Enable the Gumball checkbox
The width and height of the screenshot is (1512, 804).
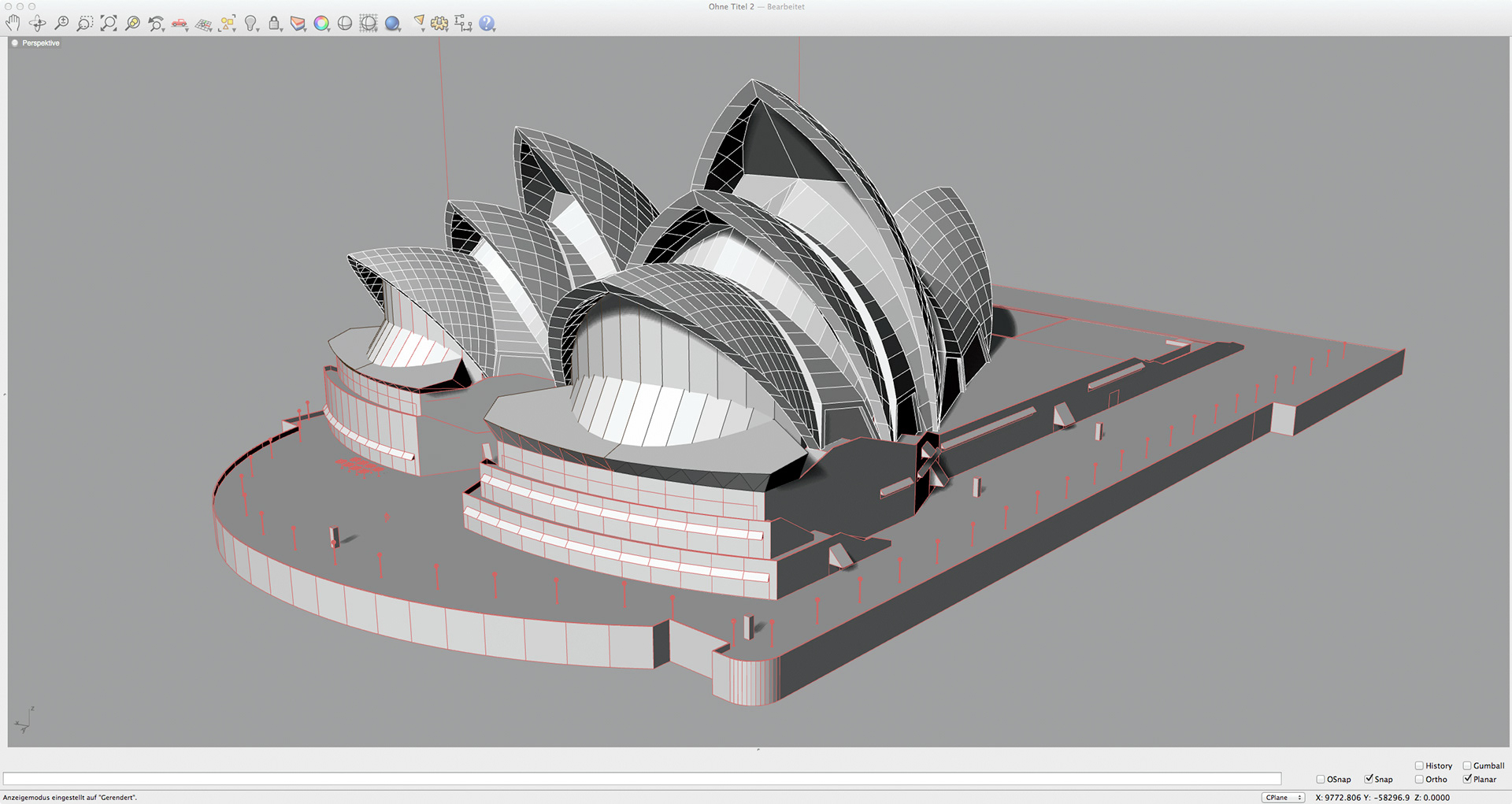pyautogui.click(x=1467, y=765)
